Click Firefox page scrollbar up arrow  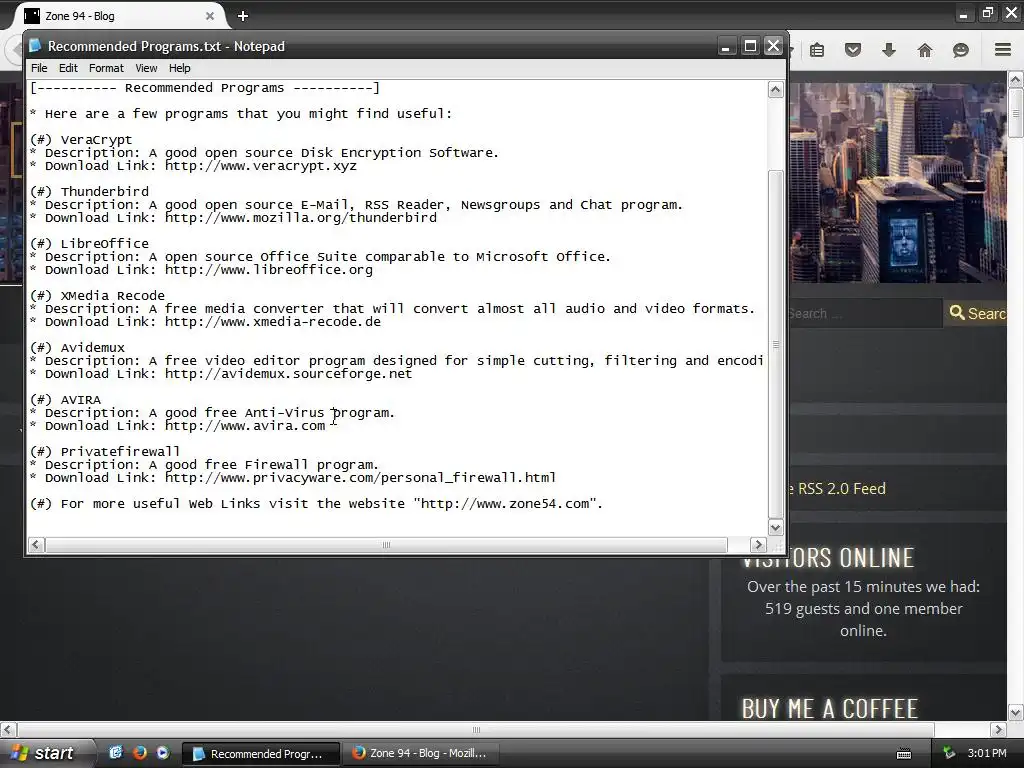click(x=1016, y=80)
